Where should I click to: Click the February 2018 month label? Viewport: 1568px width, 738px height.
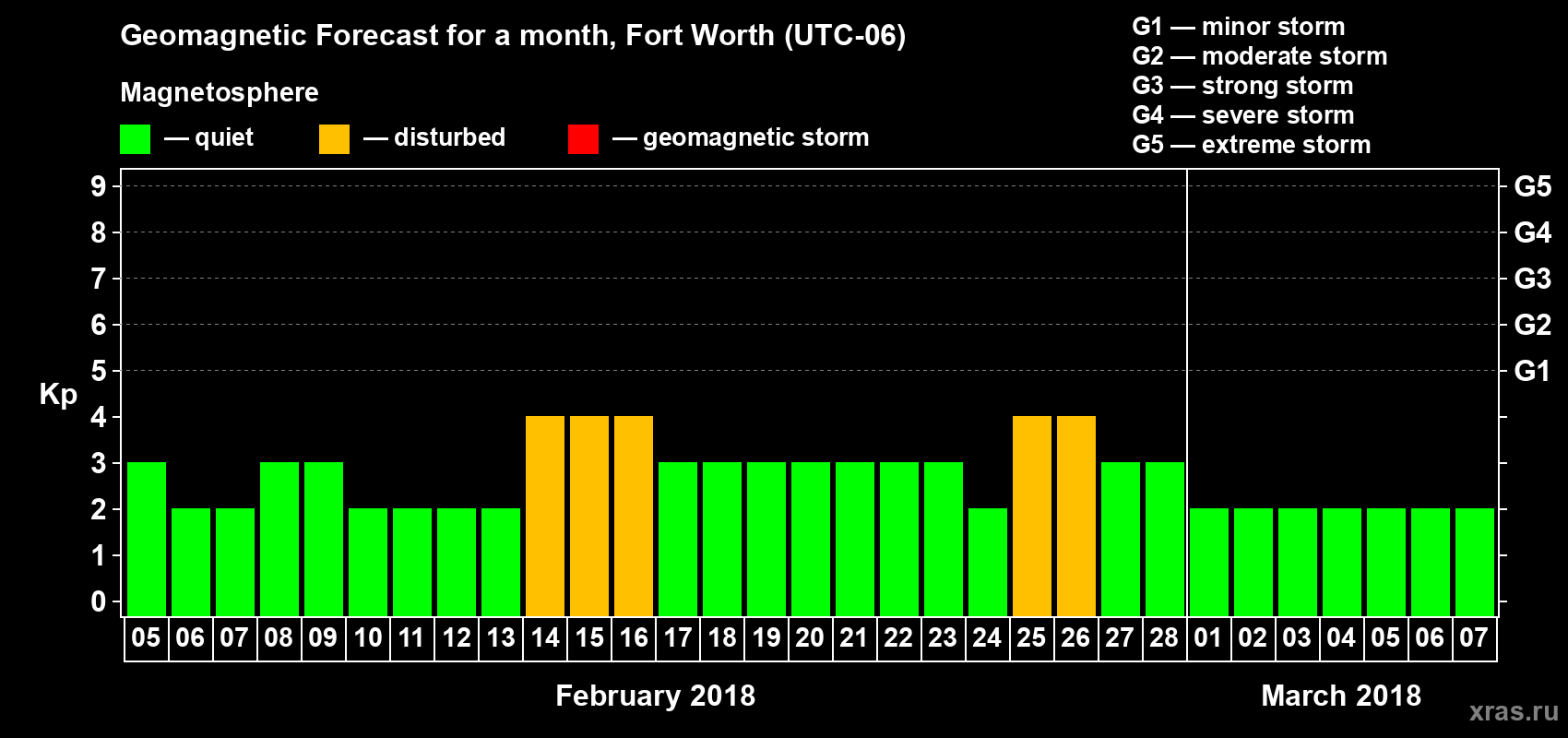click(655, 696)
